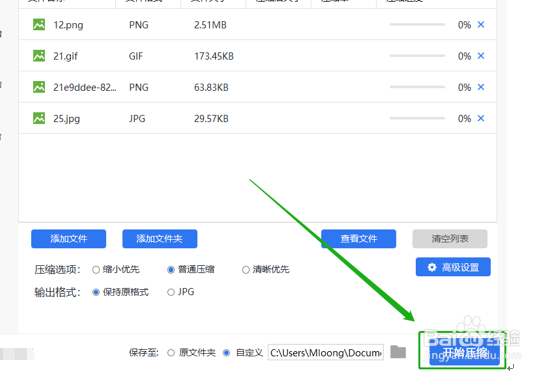Screen dimensions: 552x375
Task: Click the progress bar for 21e9ddee-82...
Action: (x=417, y=87)
